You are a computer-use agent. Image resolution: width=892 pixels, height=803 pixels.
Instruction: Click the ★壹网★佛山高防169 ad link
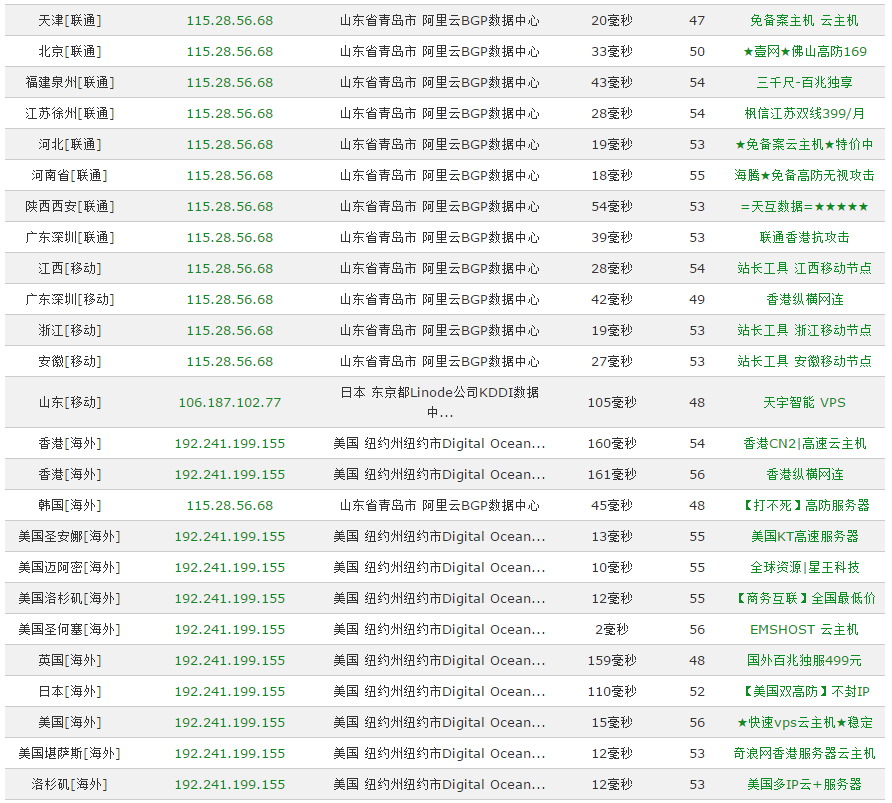pyautogui.click(x=803, y=51)
